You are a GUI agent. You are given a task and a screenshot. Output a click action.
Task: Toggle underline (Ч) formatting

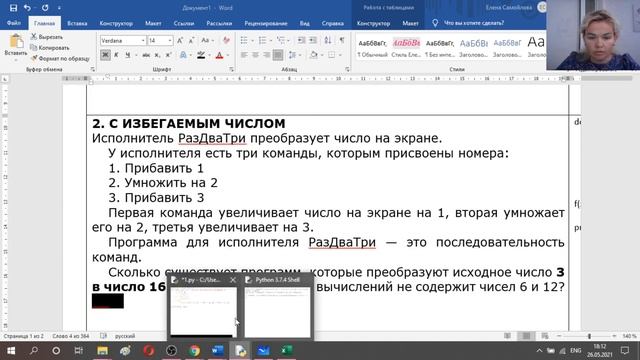coord(127,55)
